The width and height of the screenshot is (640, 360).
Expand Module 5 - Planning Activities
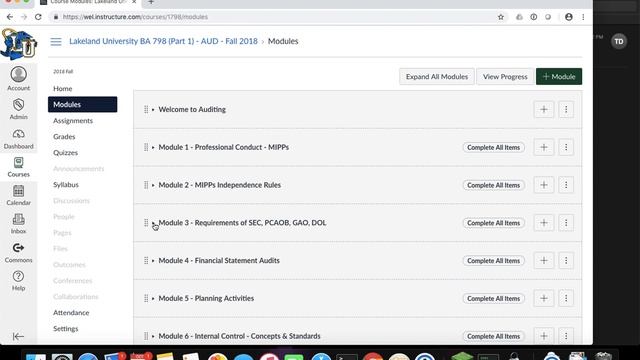153,298
